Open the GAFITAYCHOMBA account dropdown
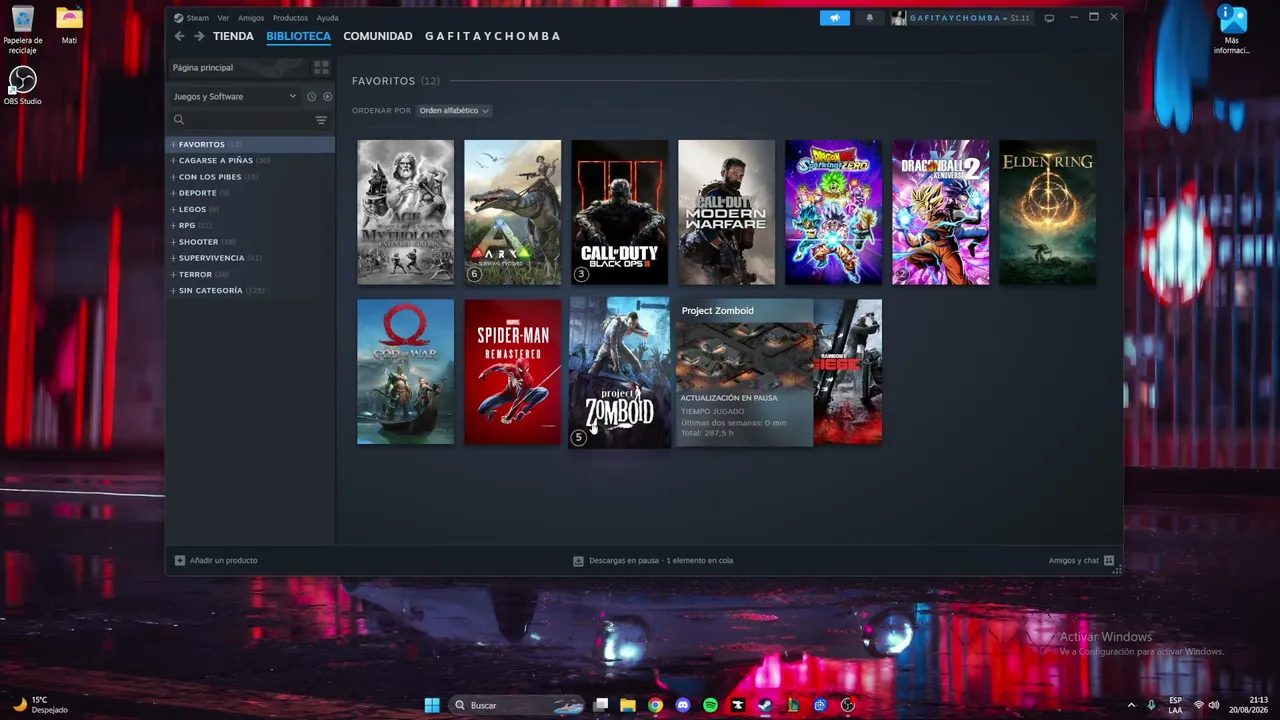 point(961,18)
